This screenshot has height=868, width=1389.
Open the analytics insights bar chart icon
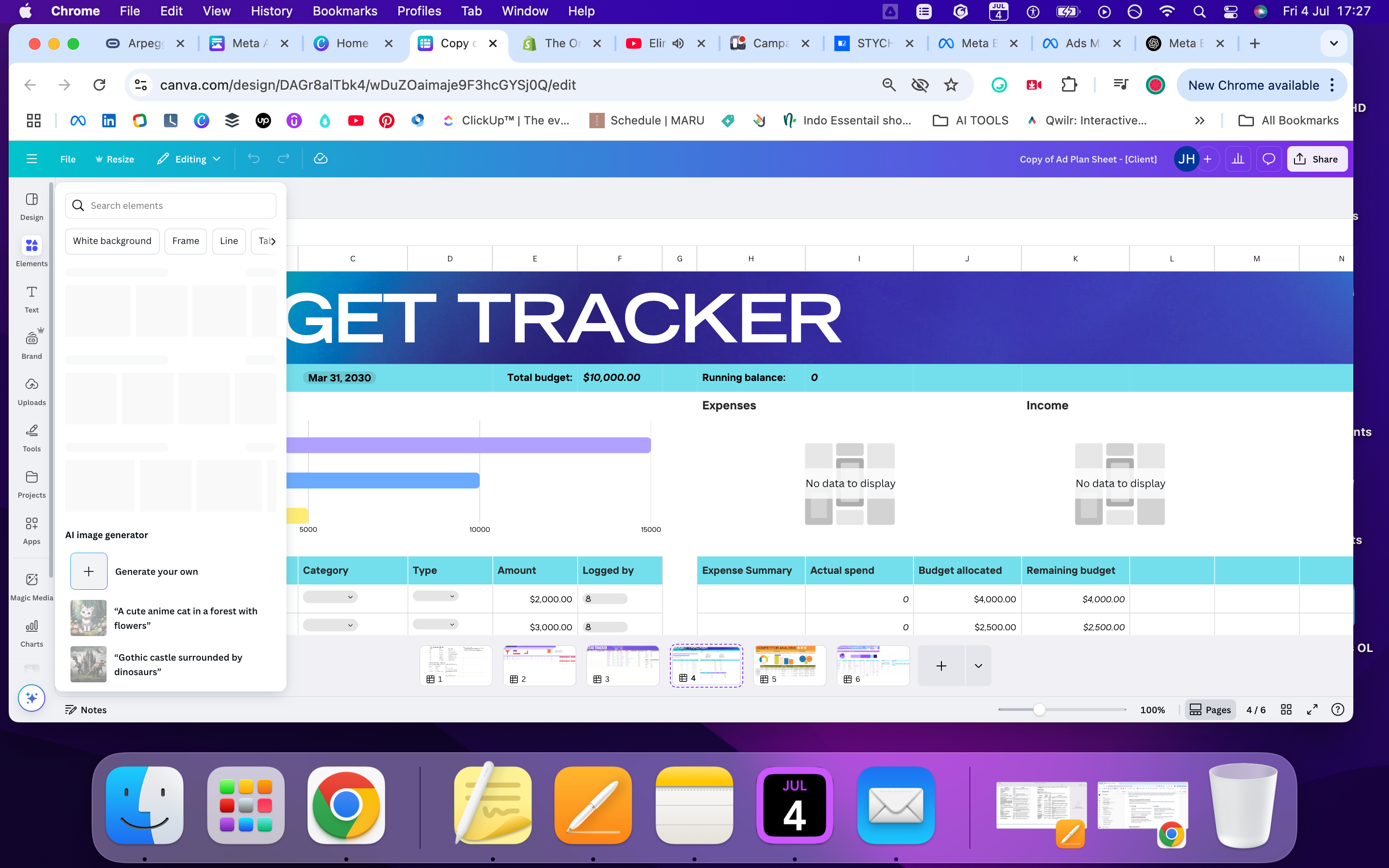click(x=1238, y=159)
